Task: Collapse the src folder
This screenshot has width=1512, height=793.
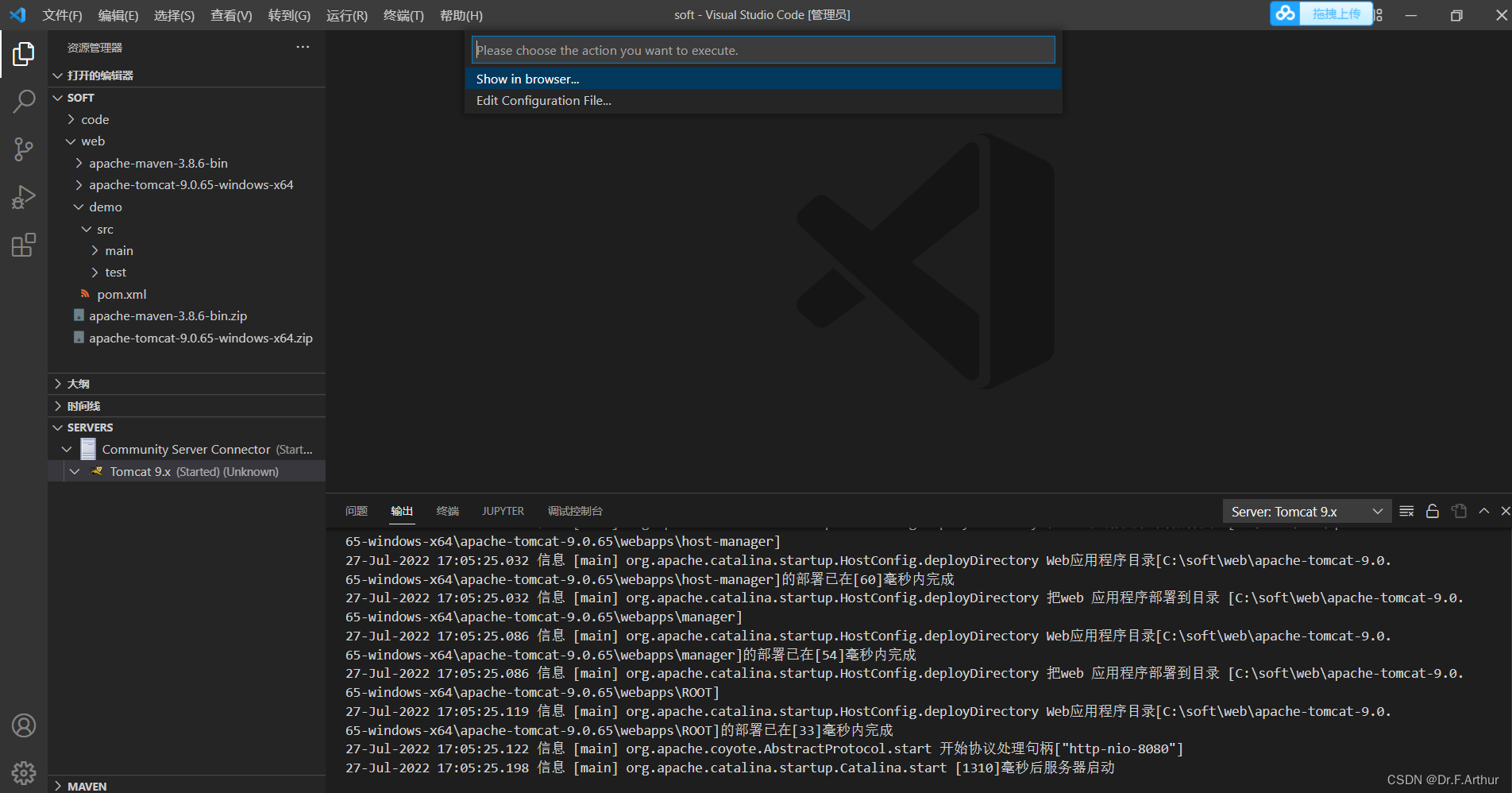Action: [x=87, y=229]
